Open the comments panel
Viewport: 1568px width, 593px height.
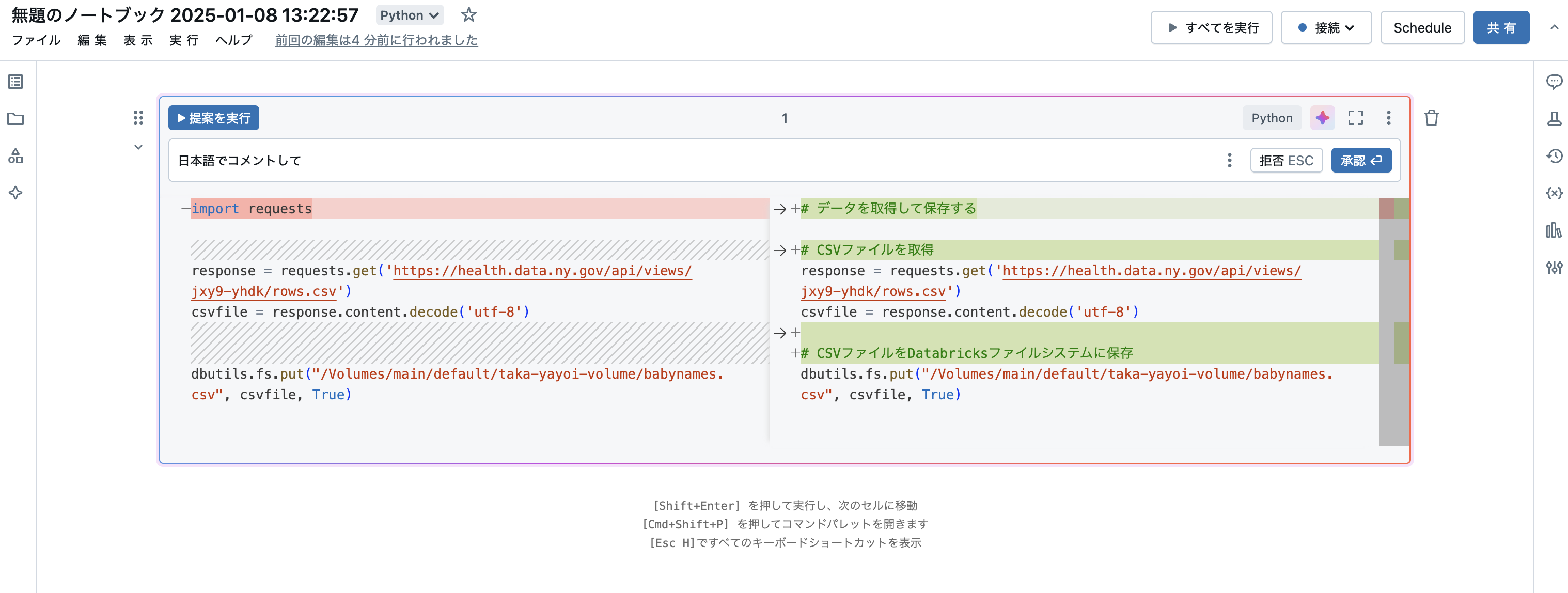[1555, 81]
